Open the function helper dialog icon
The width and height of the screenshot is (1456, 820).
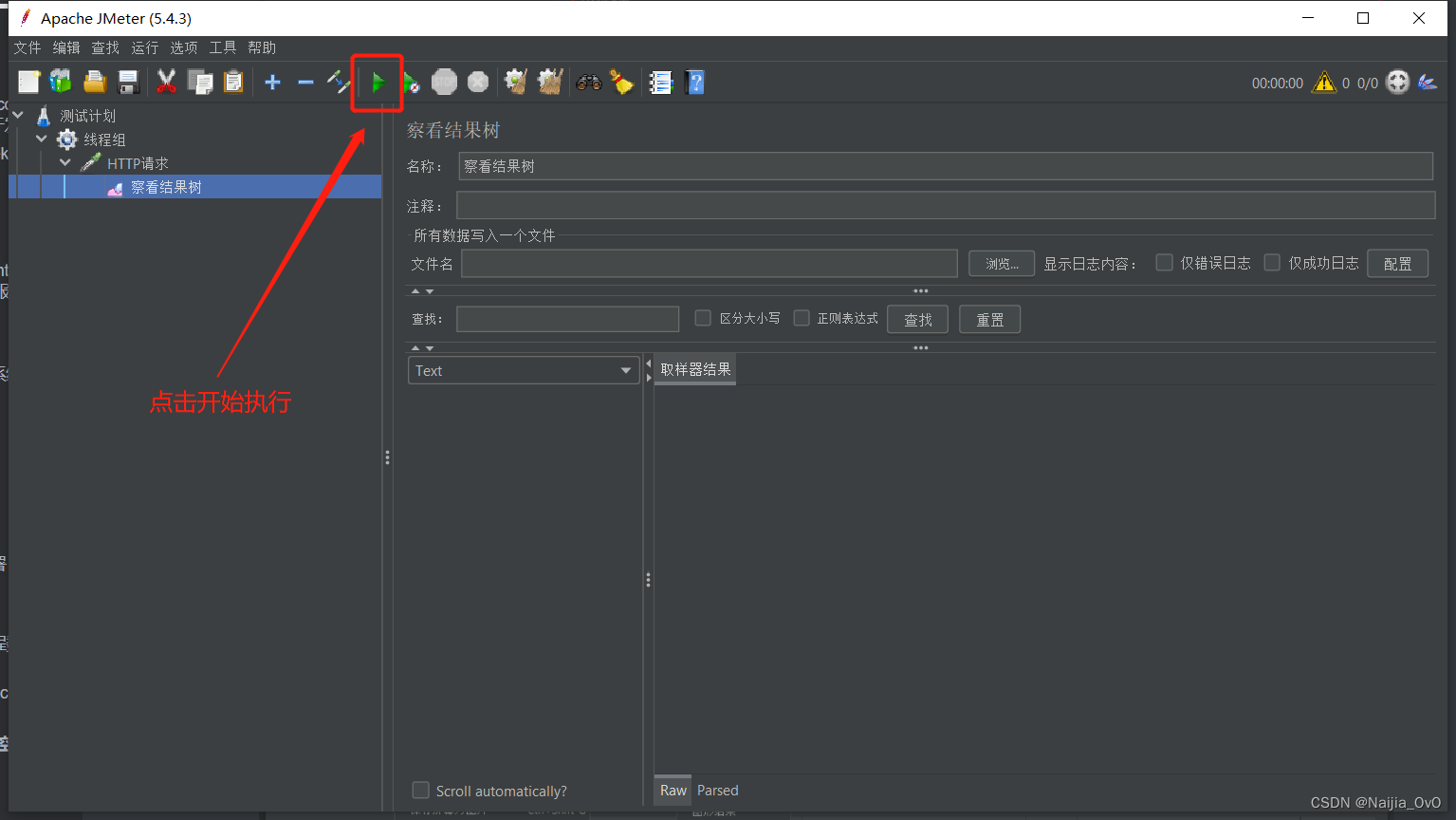pos(661,83)
